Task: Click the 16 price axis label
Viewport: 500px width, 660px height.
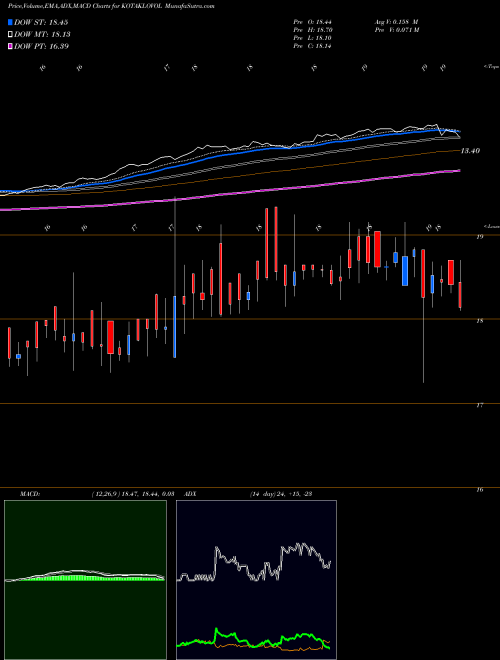Action: point(479,490)
